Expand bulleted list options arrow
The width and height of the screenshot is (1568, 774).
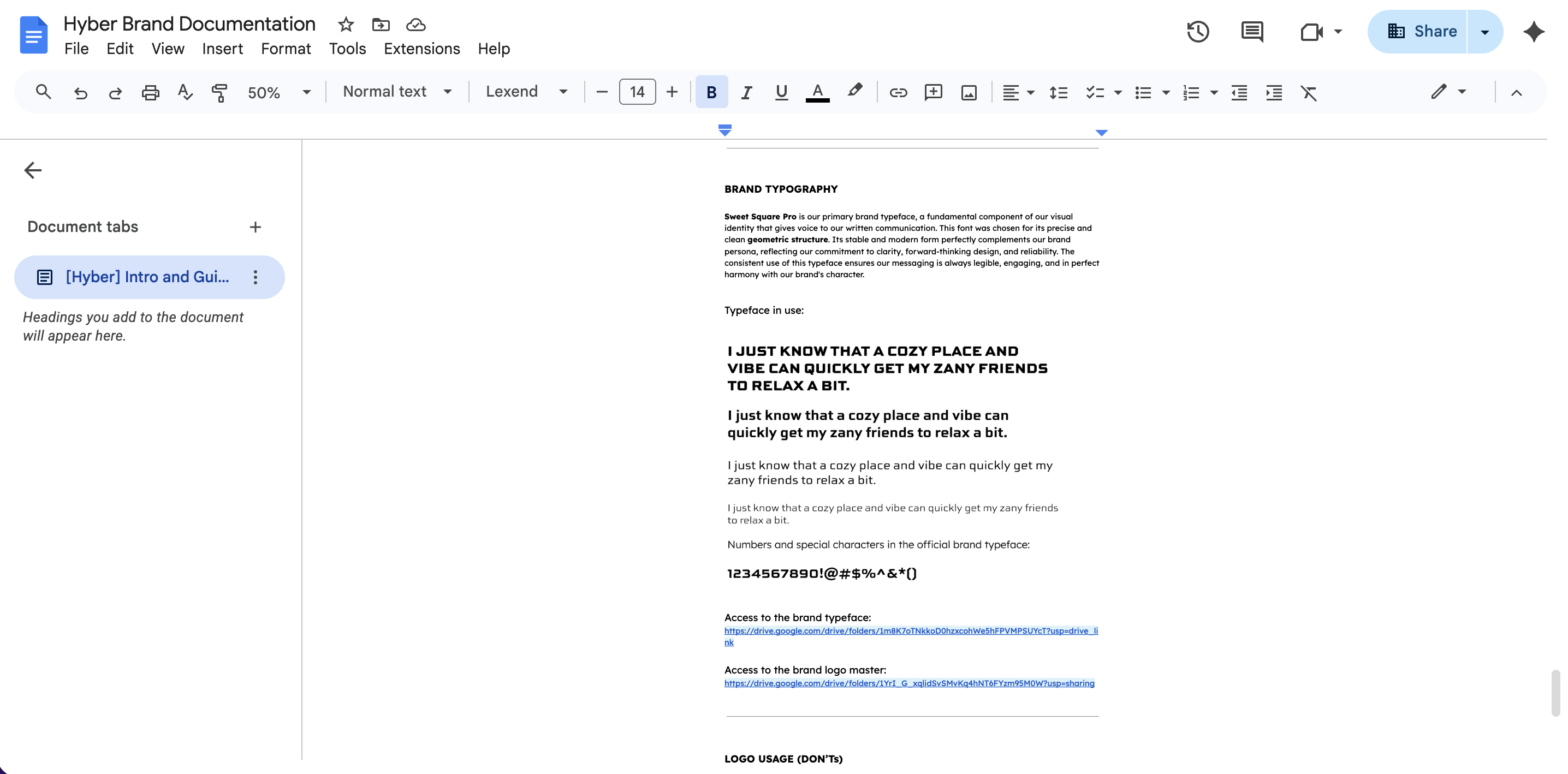pos(1166,92)
